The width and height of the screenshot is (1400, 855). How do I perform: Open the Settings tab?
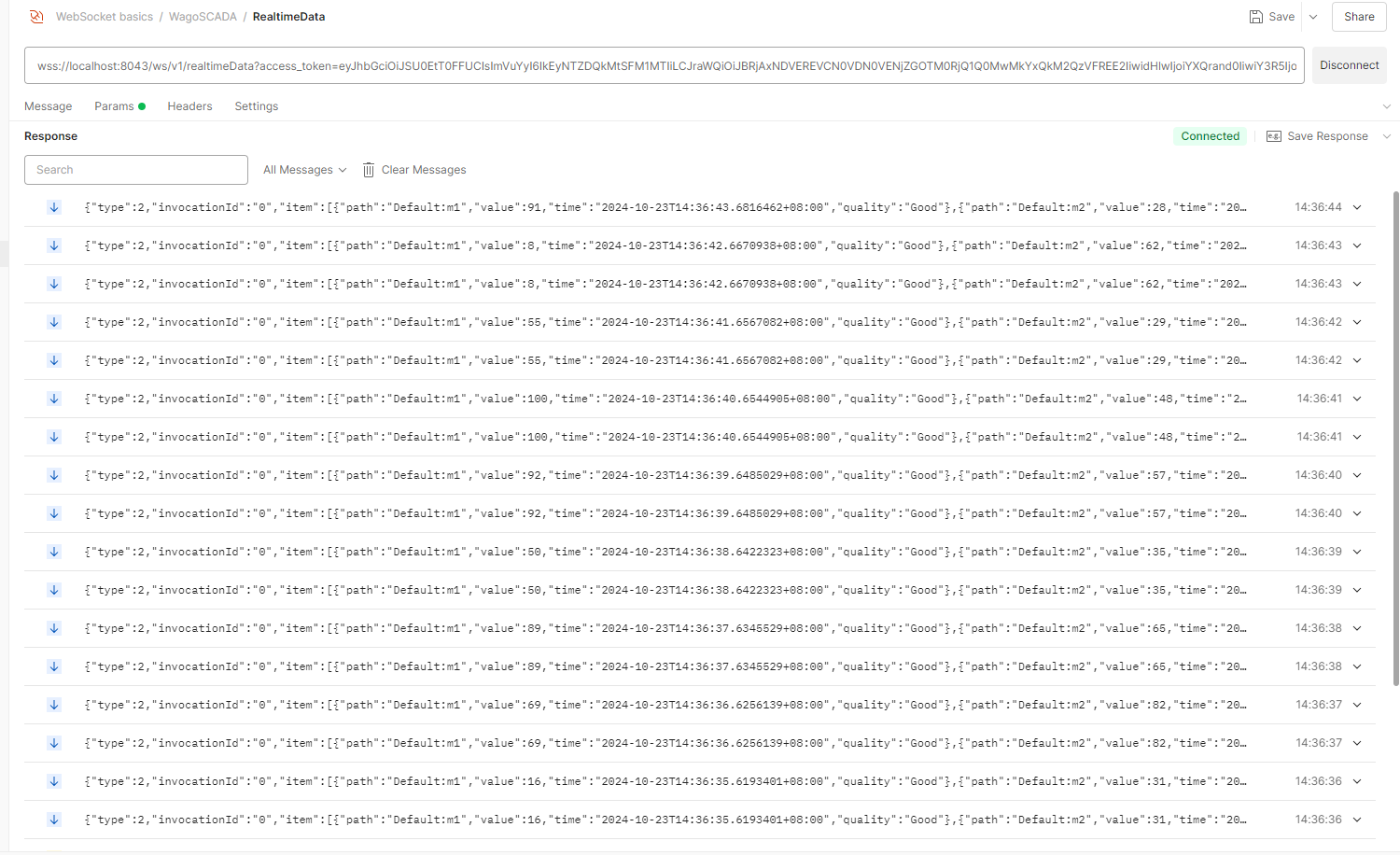tap(257, 106)
